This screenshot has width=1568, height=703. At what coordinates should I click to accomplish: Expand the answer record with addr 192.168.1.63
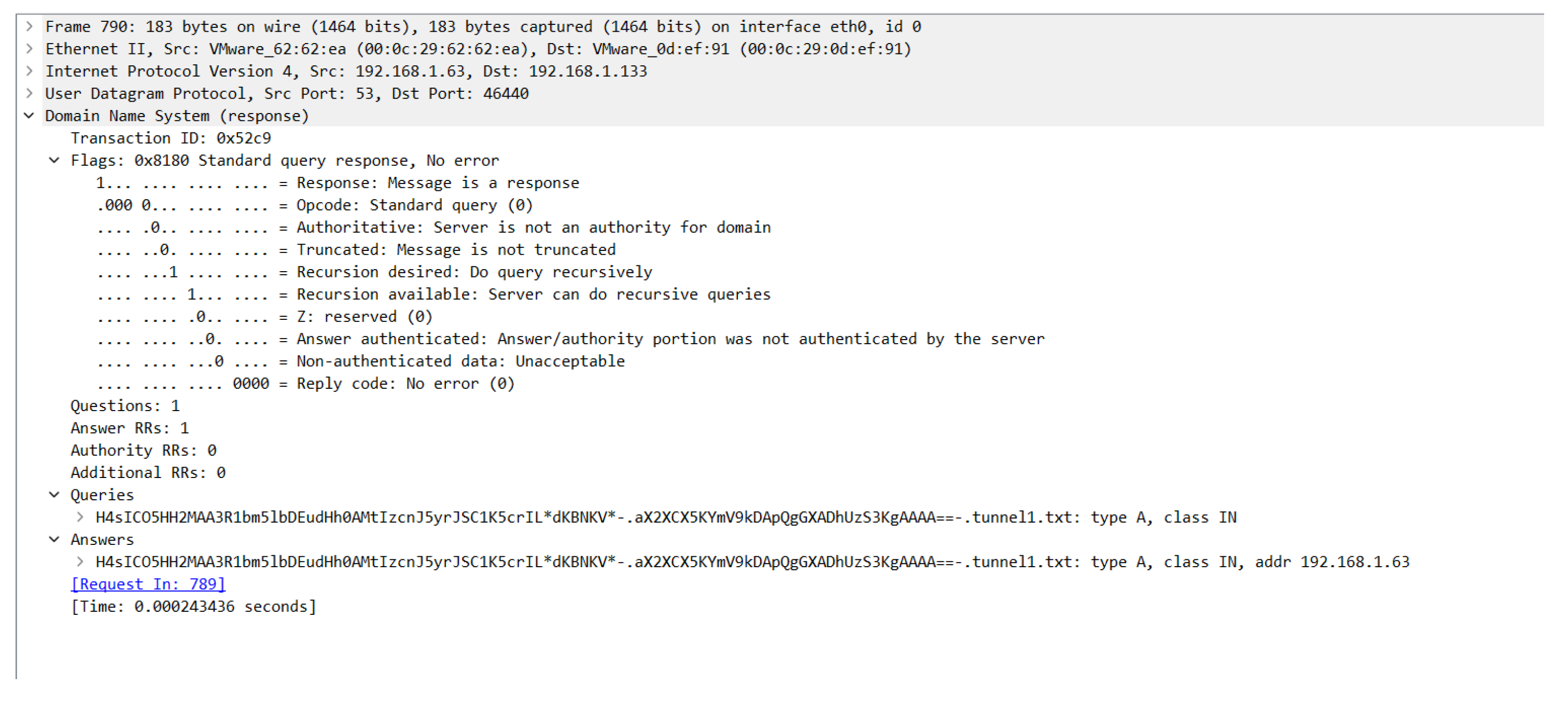(x=80, y=562)
